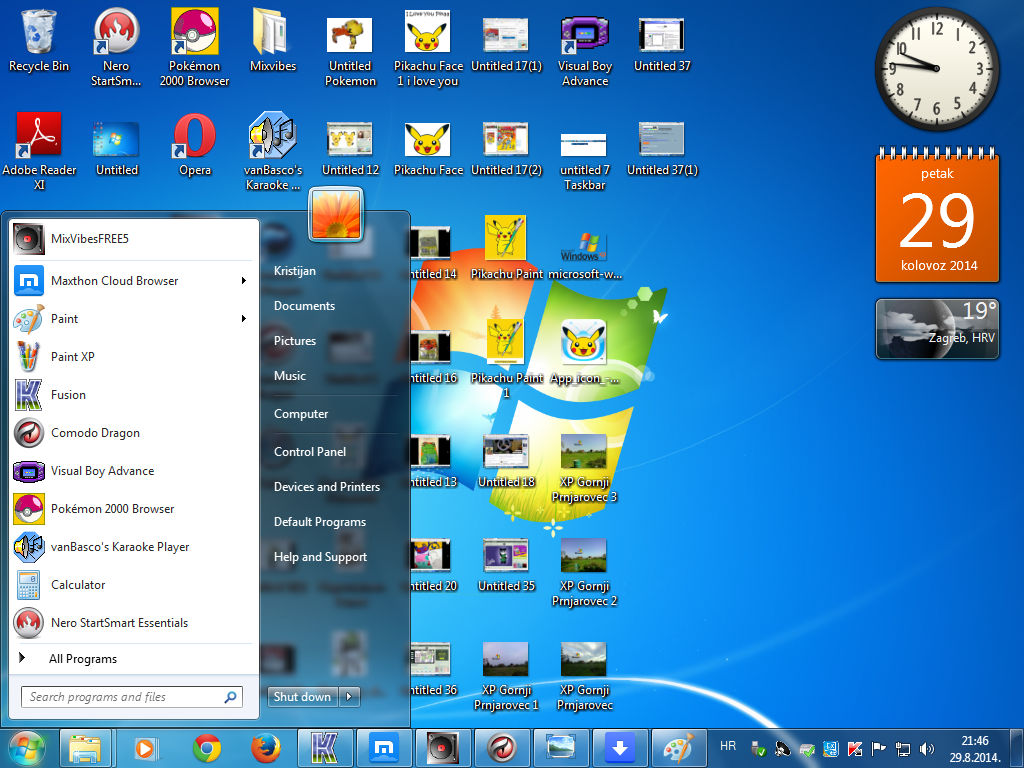Launch Fusion from the Start menu
This screenshot has height=768, width=1024.
133,394
